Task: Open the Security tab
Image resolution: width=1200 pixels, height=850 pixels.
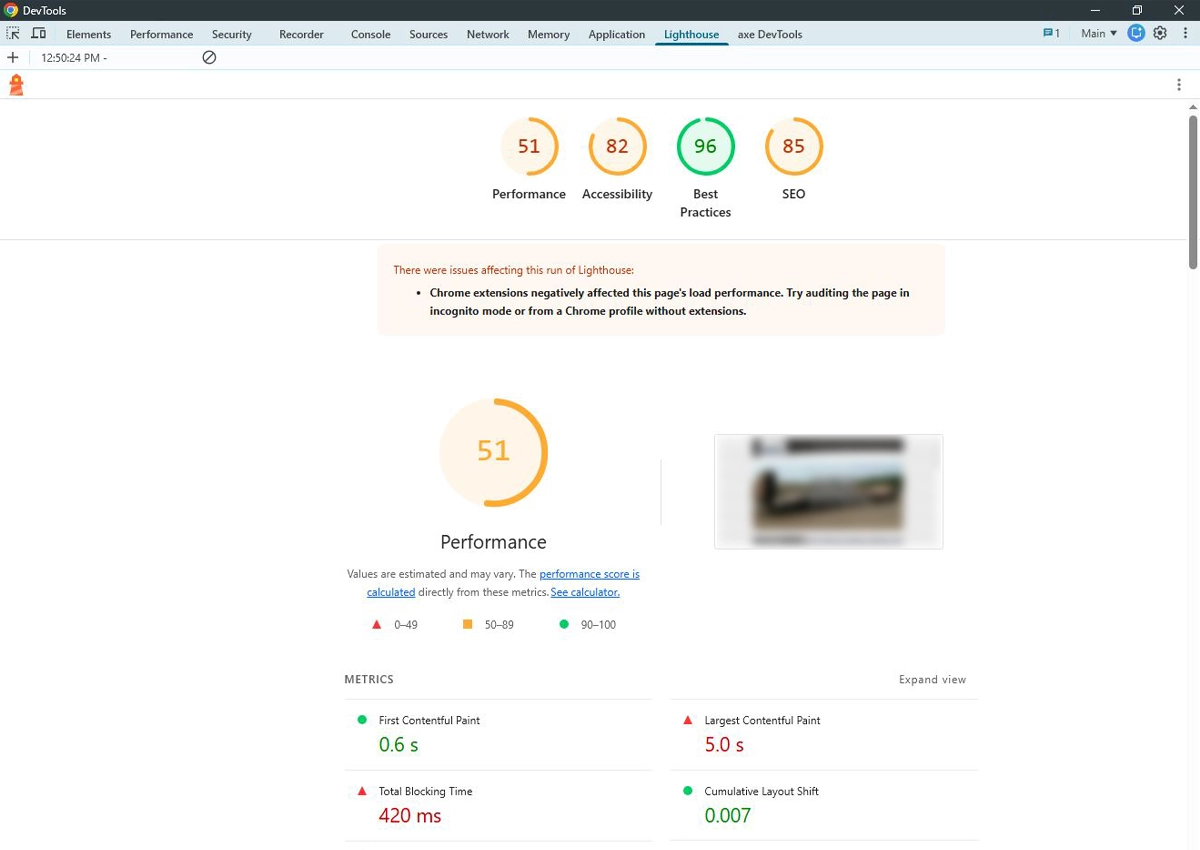Action: (231, 34)
